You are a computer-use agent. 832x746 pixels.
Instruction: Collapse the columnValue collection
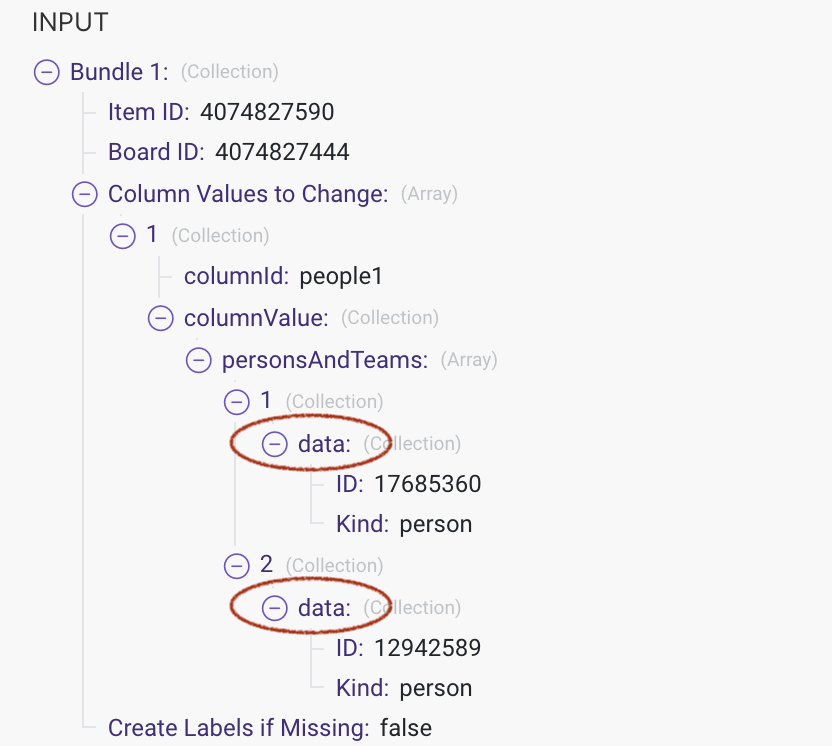pos(161,318)
